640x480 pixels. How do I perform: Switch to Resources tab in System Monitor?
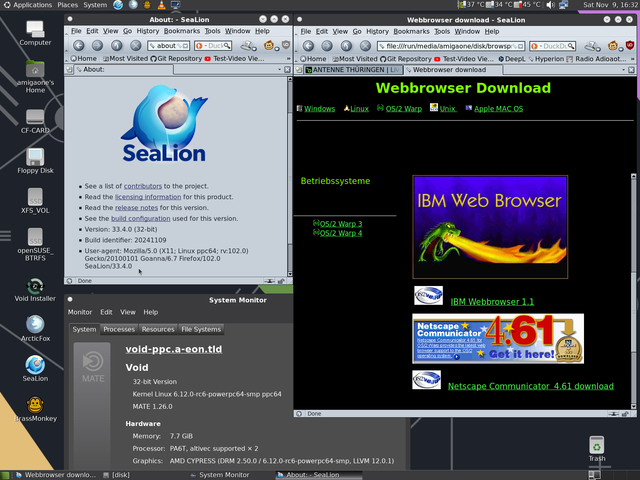click(x=158, y=329)
